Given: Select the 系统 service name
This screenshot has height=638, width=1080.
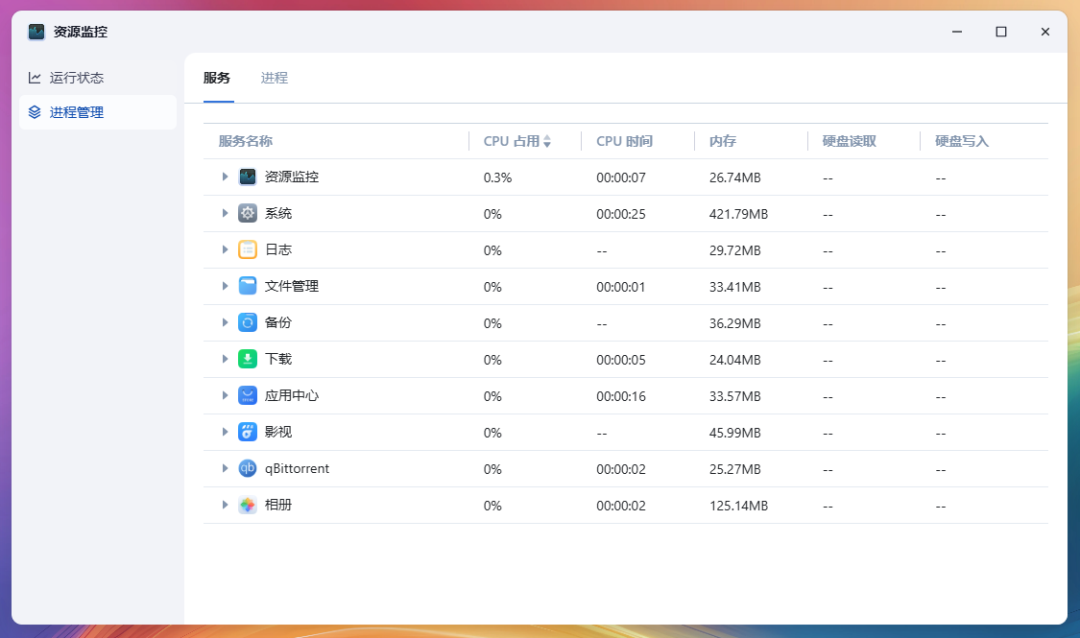Looking at the screenshot, I should click(x=278, y=214).
